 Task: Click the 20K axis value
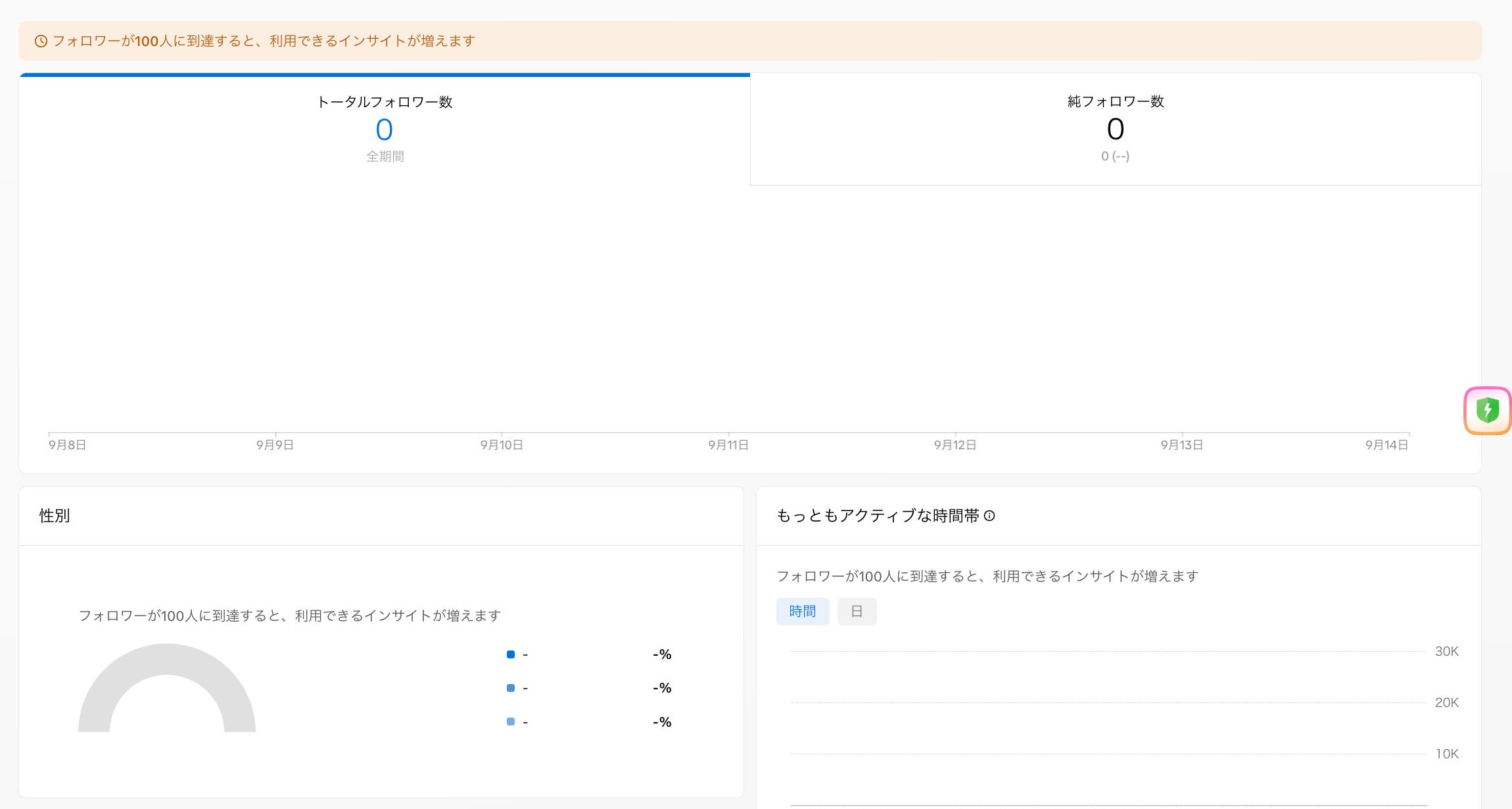point(1446,702)
